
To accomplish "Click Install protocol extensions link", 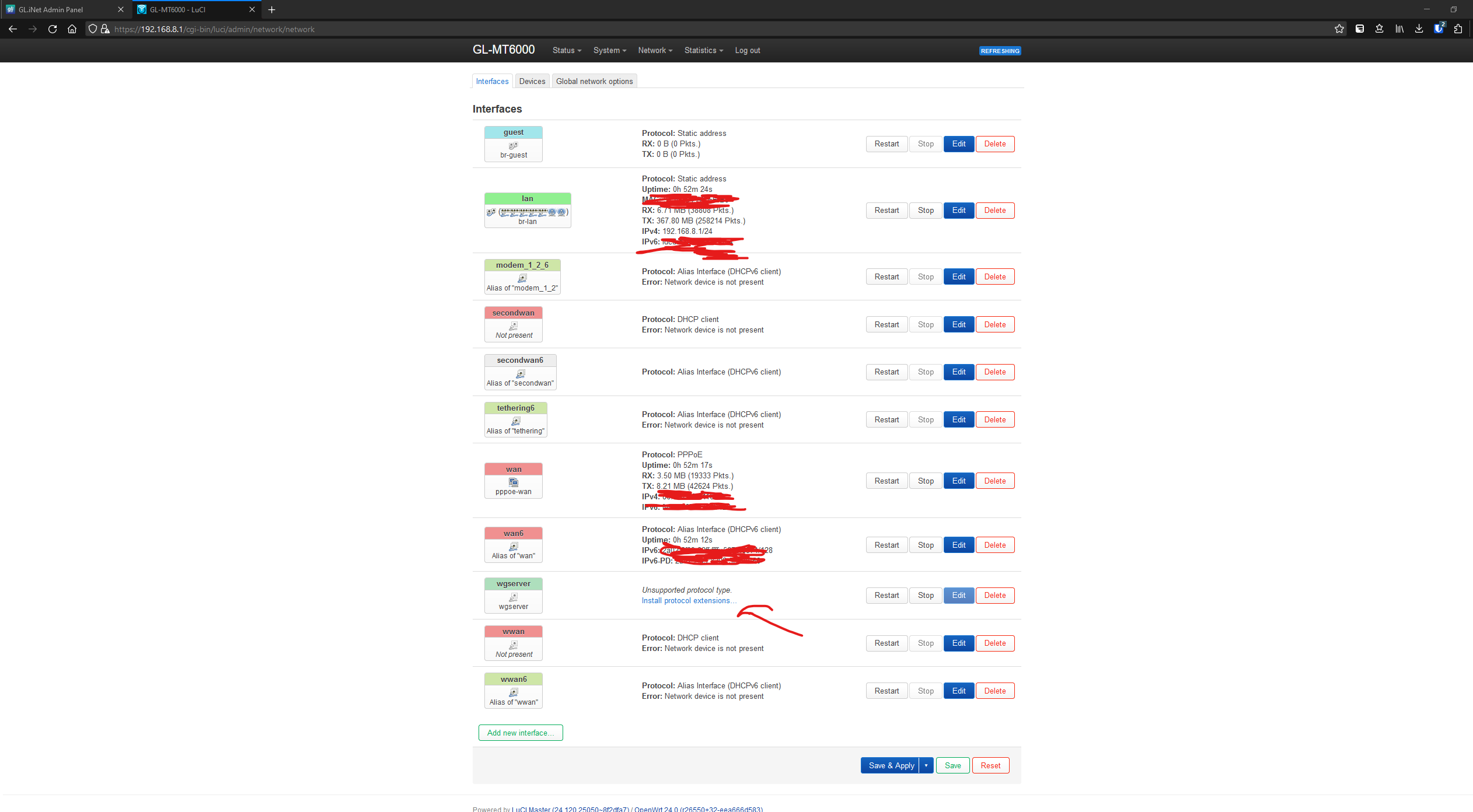I will point(689,601).
